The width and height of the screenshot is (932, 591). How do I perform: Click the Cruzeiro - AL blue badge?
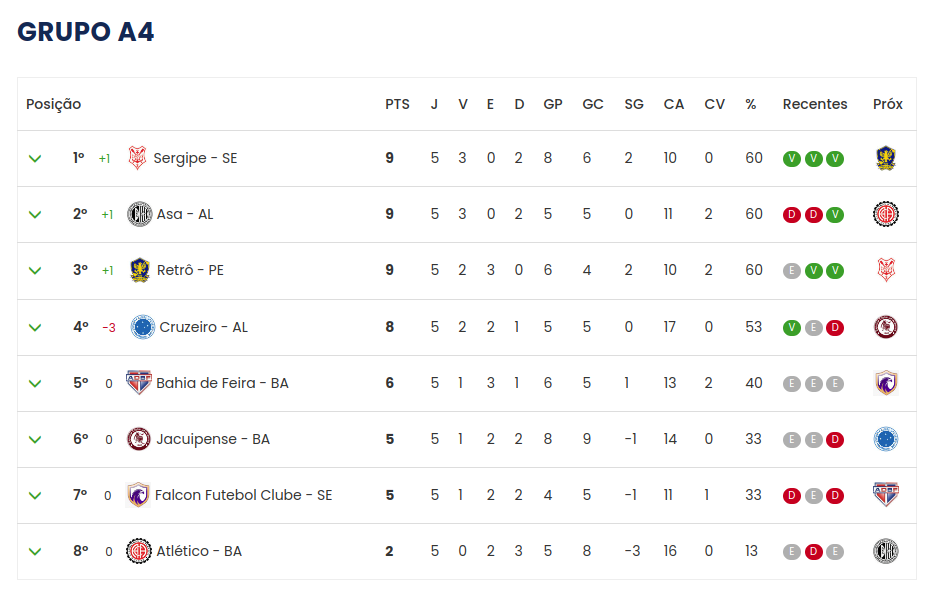[x=143, y=327]
